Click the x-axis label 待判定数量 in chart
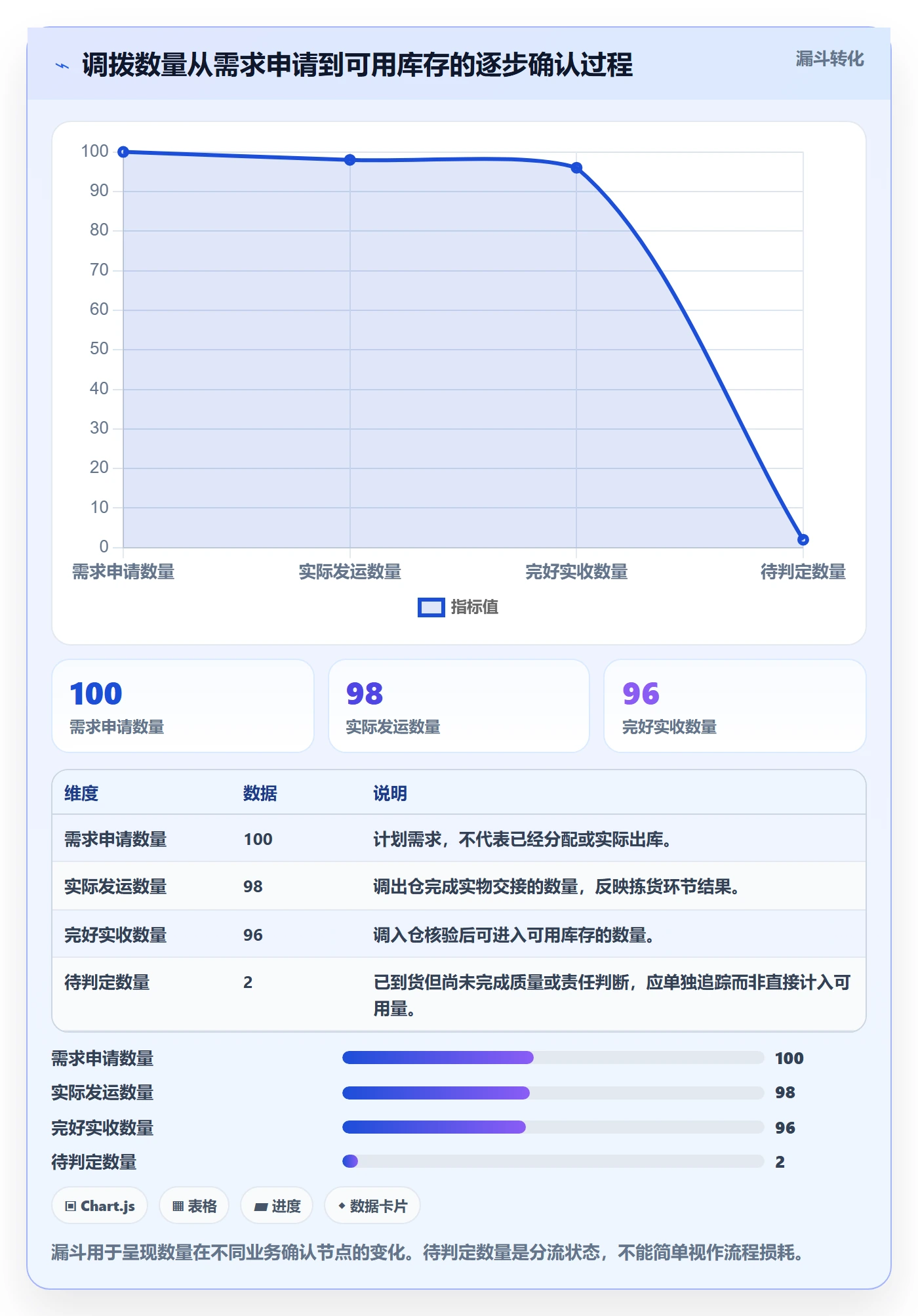The height and width of the screenshot is (1316, 918). click(803, 571)
